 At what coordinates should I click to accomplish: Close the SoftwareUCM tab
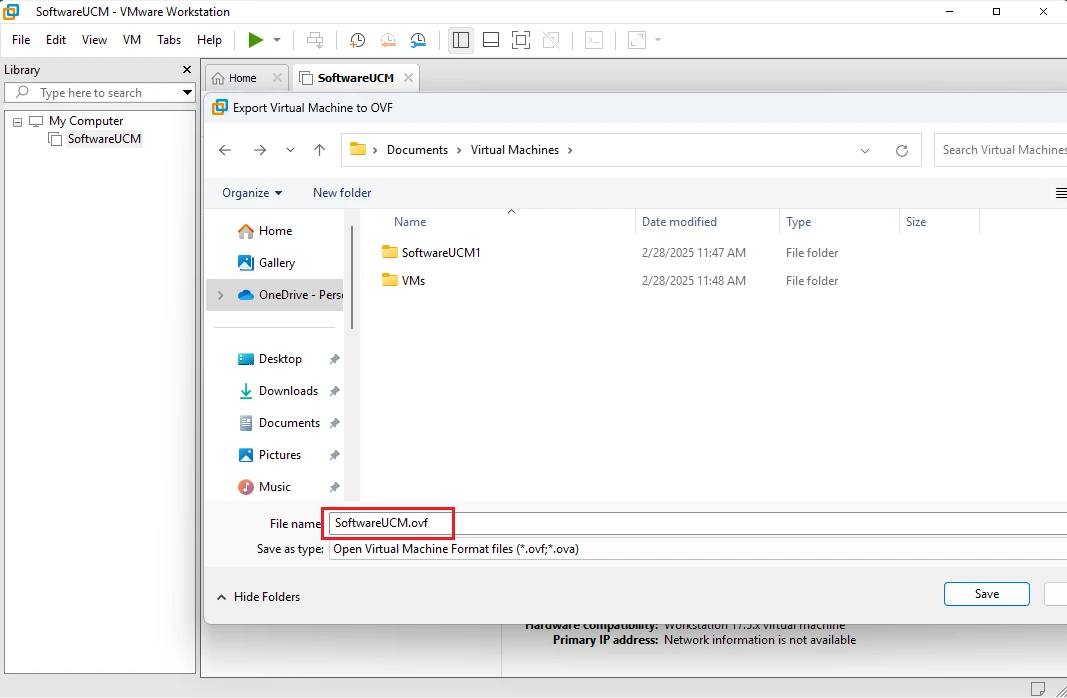pyautogui.click(x=408, y=78)
